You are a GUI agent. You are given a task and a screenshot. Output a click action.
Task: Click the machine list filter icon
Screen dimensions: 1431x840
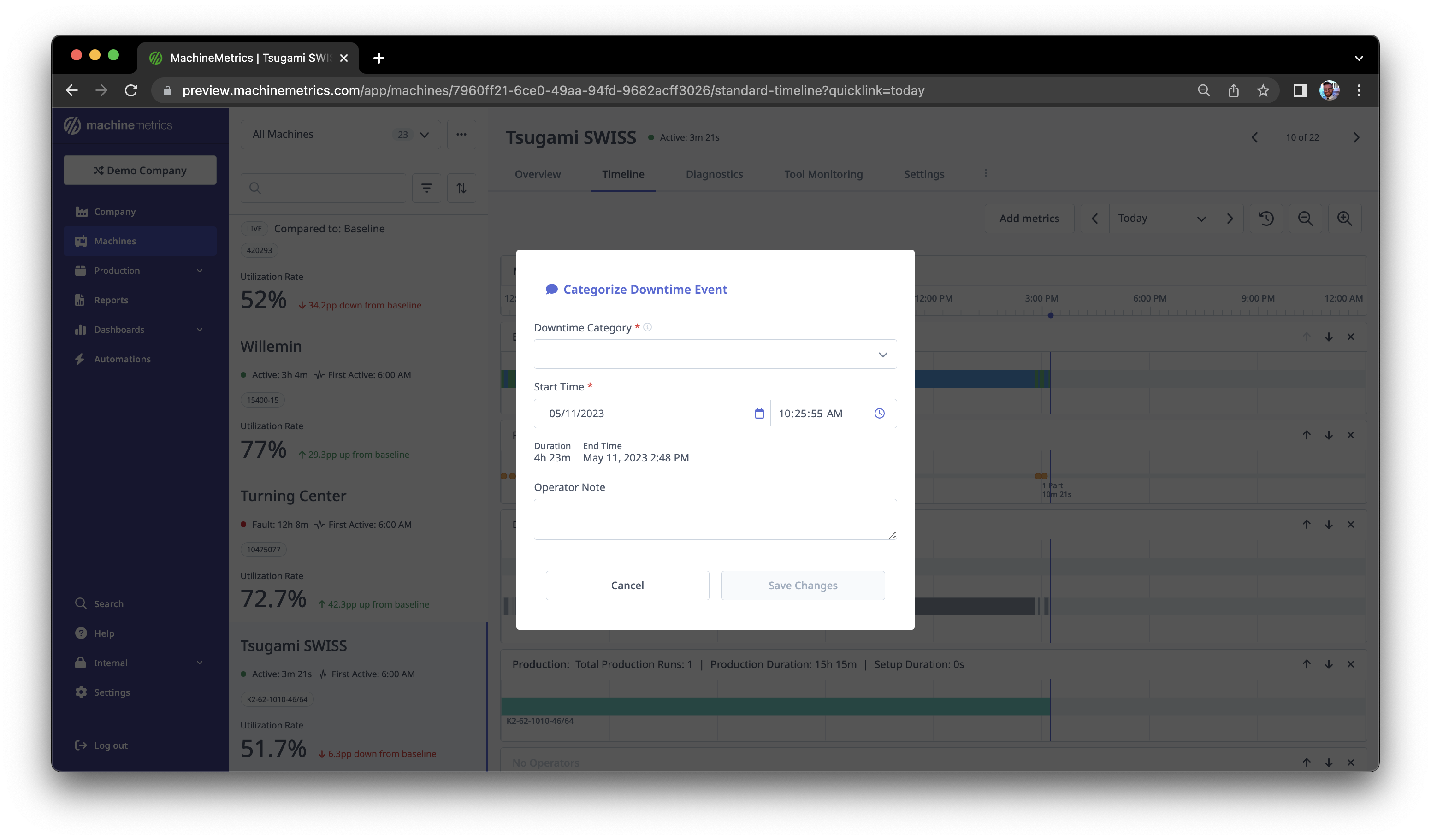426,188
